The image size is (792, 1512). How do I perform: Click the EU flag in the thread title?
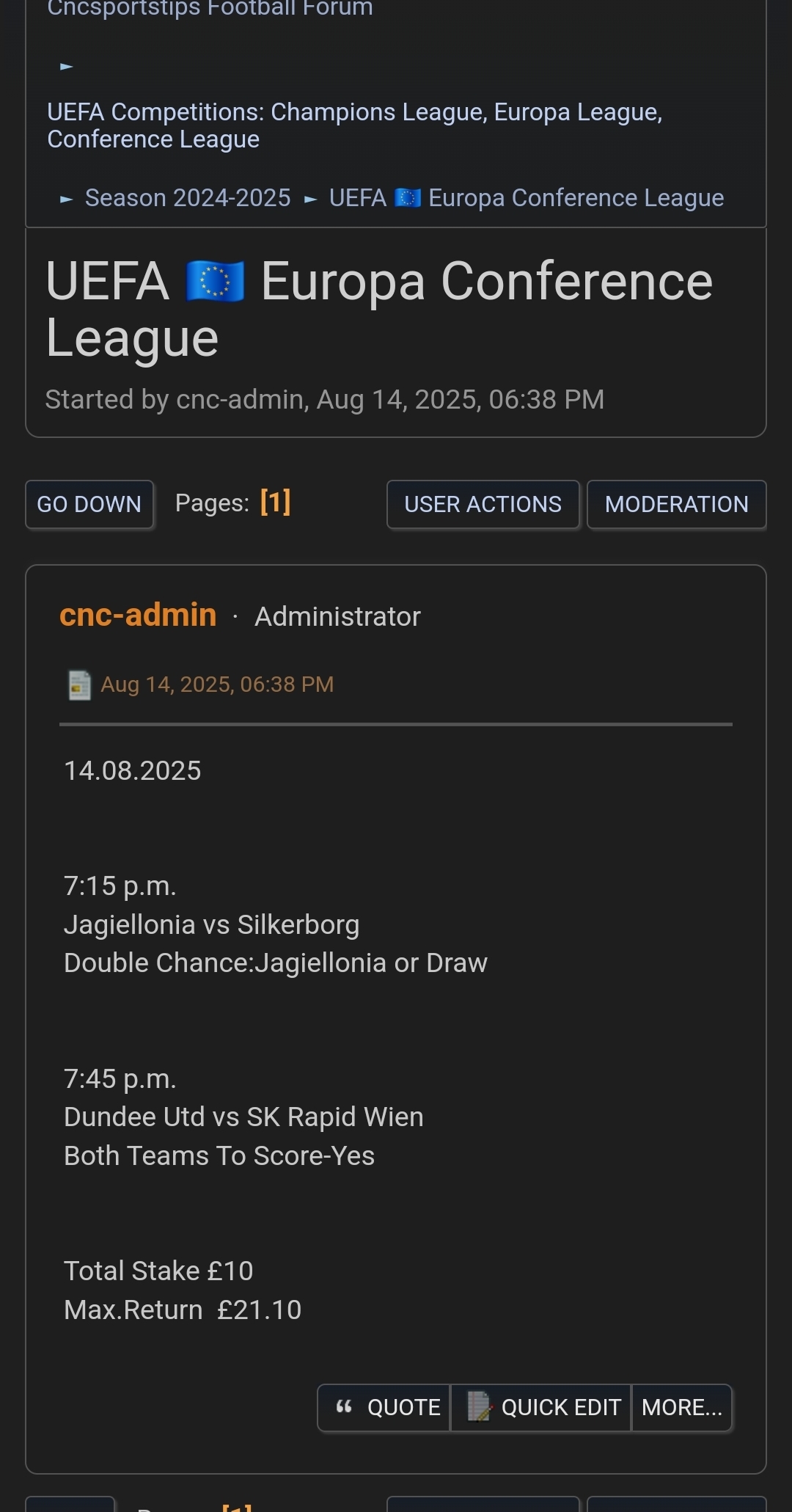click(x=215, y=282)
